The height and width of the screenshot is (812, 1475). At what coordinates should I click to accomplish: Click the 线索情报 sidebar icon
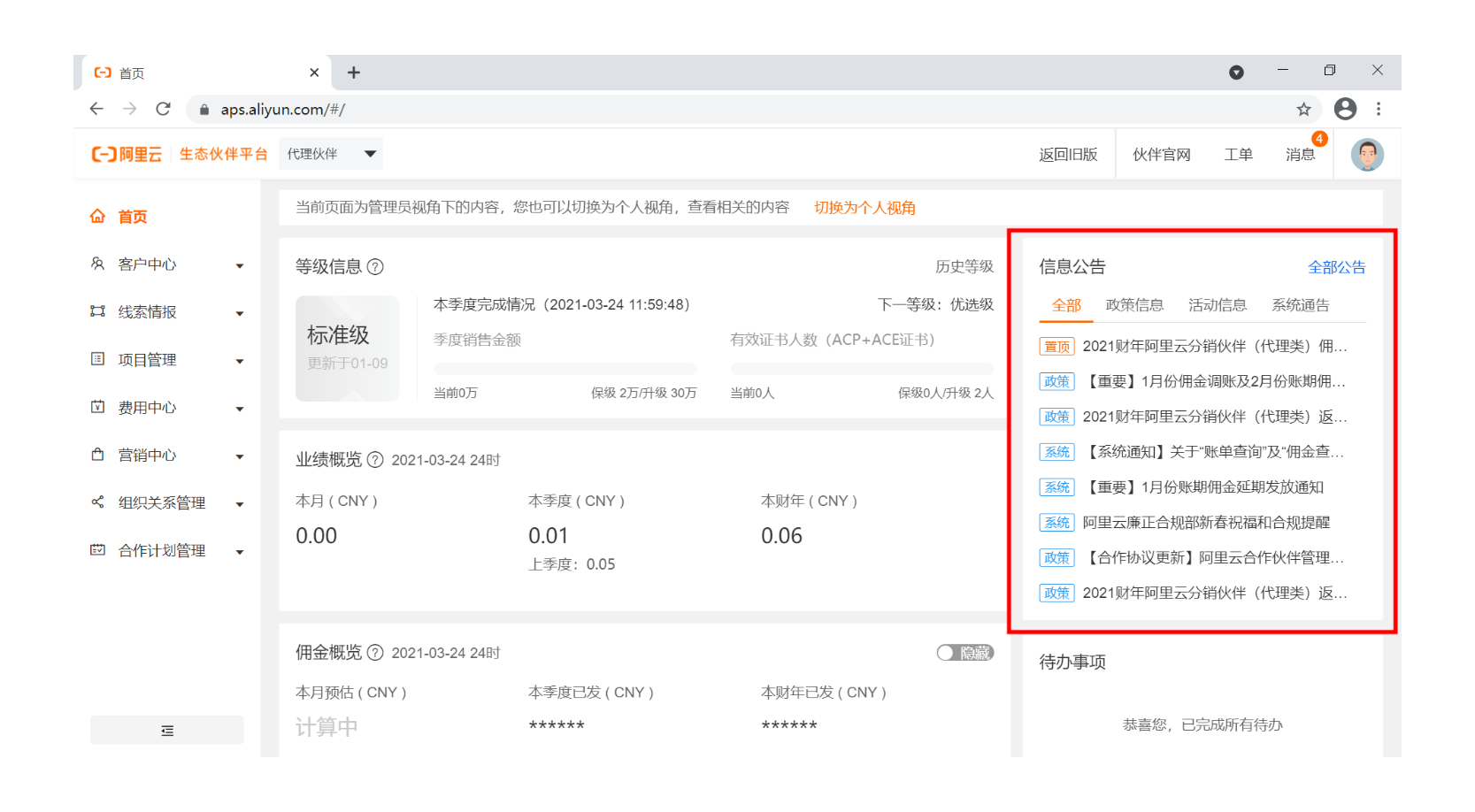pos(97,311)
